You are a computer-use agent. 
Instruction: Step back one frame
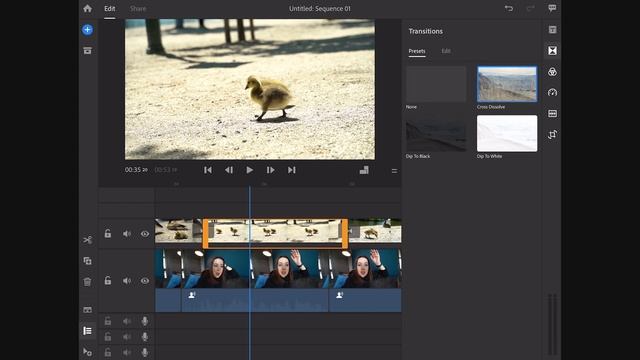point(229,170)
